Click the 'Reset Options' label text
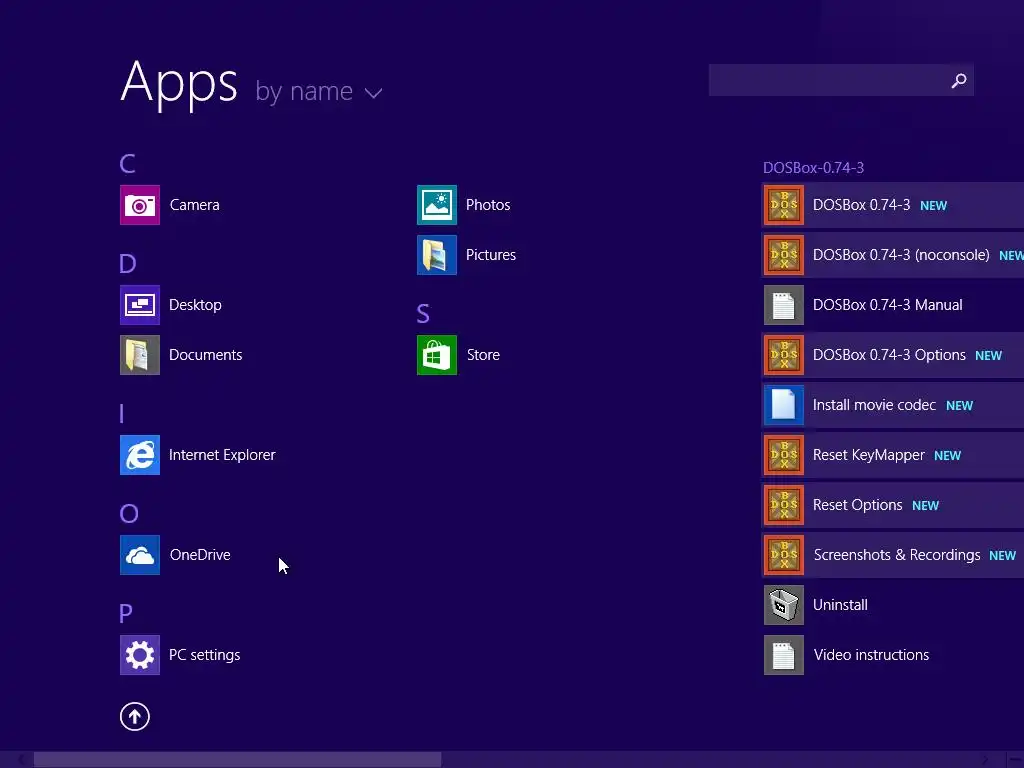Screen dimensions: 1024x768 [x=857, y=505]
